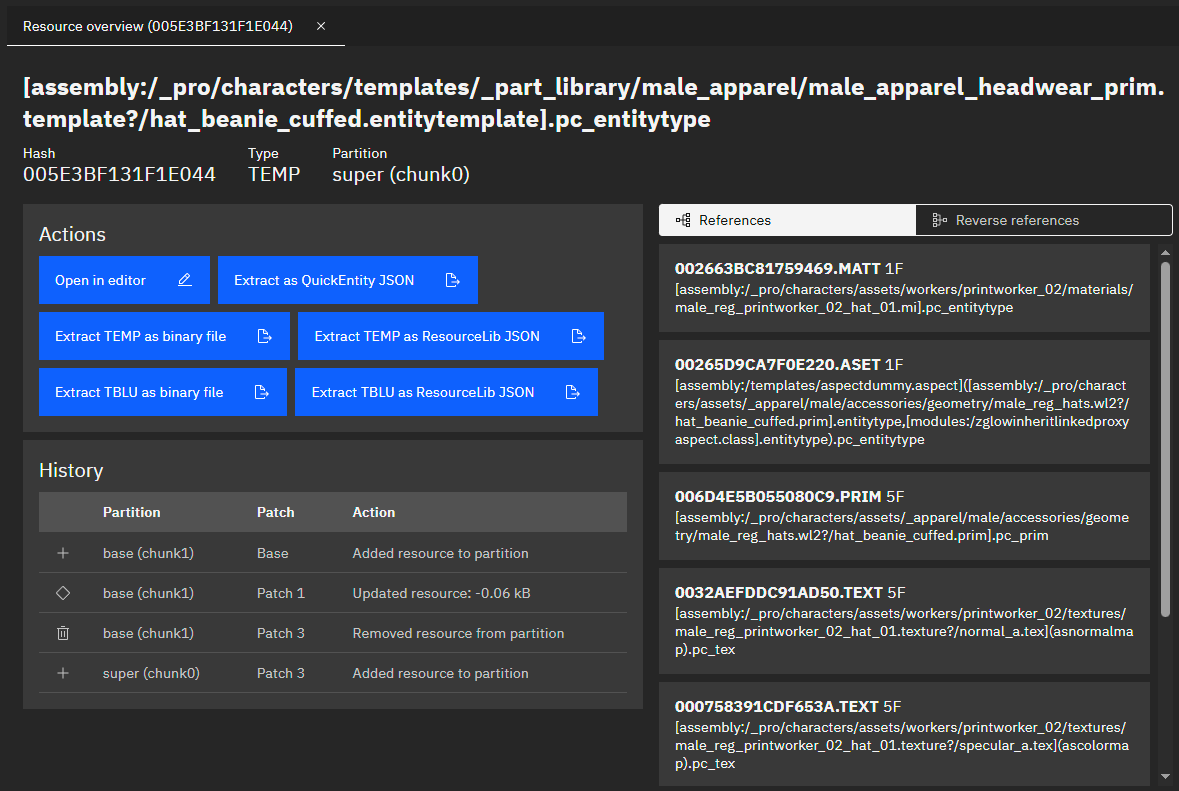The image size is (1179, 791).
Task: Open reference 0032AEFDDC91AD50.TEXT
Action: click(904, 621)
